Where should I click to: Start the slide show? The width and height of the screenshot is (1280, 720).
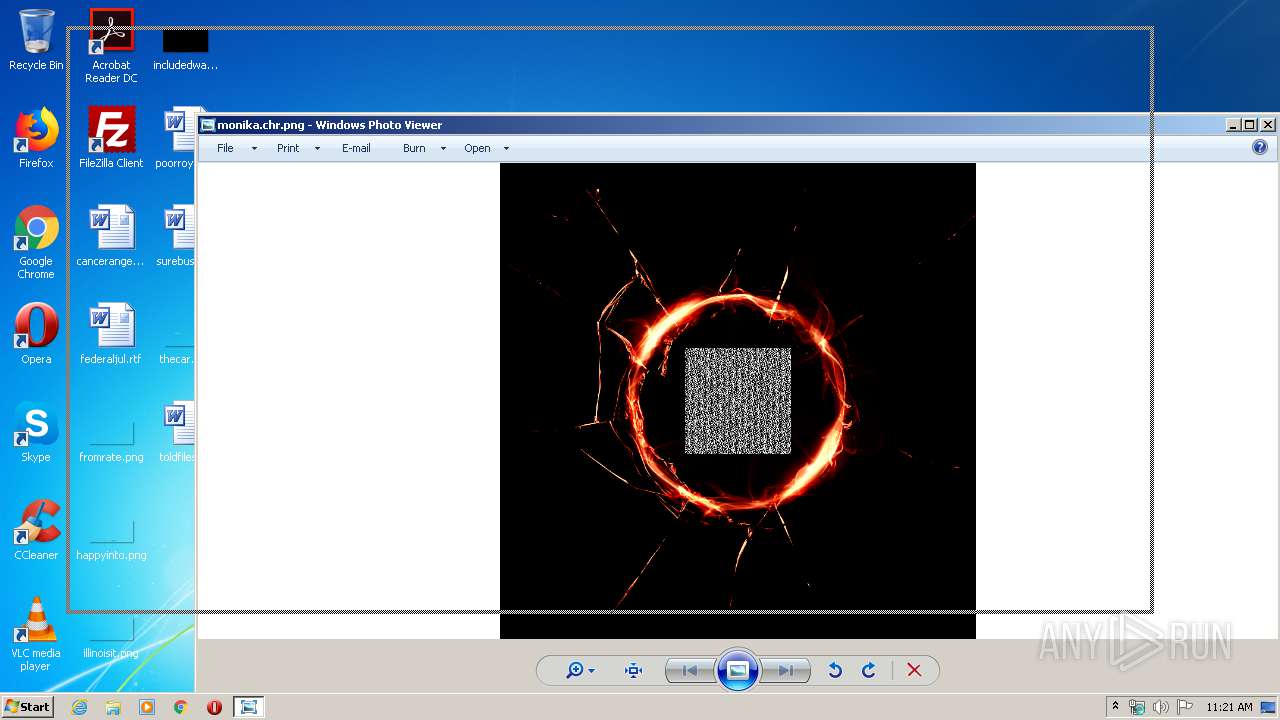738,671
